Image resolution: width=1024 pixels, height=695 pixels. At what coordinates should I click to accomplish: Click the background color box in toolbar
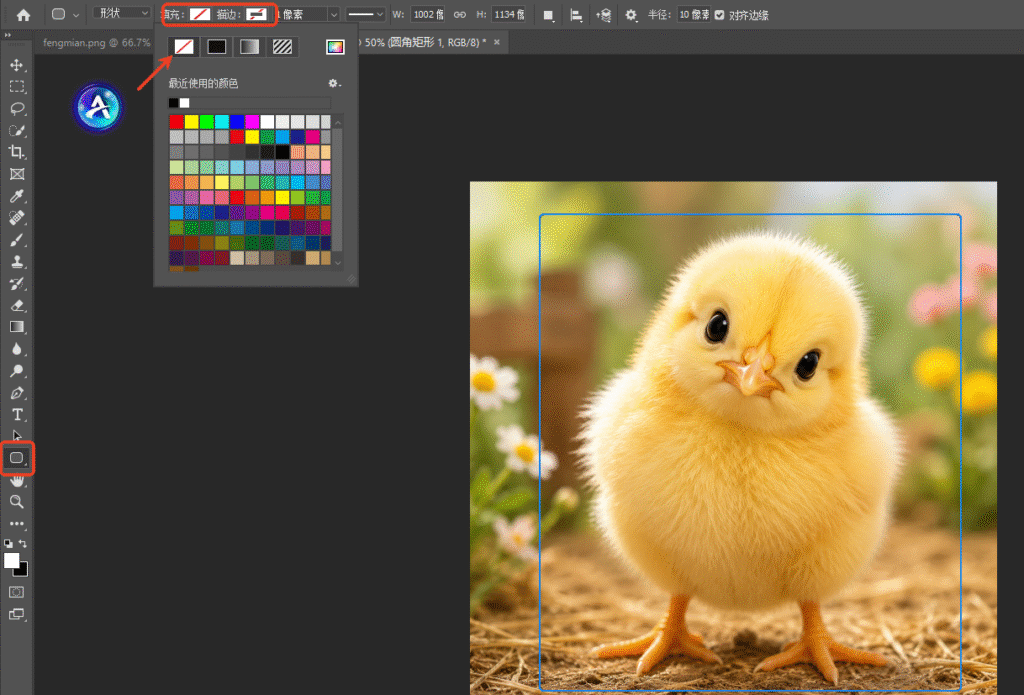click(24, 572)
